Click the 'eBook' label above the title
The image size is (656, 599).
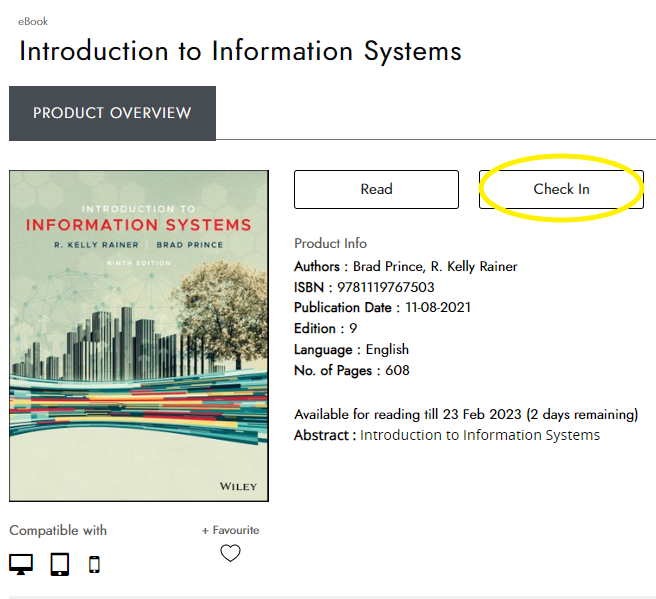click(x=33, y=22)
